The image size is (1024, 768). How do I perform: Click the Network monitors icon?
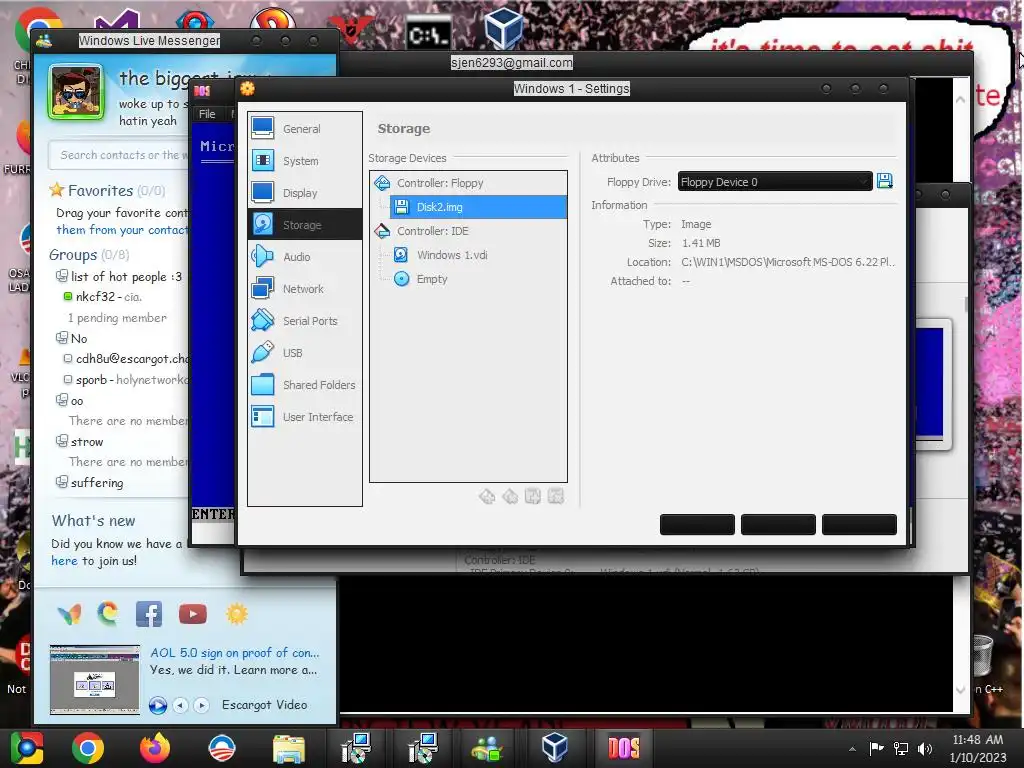263,288
